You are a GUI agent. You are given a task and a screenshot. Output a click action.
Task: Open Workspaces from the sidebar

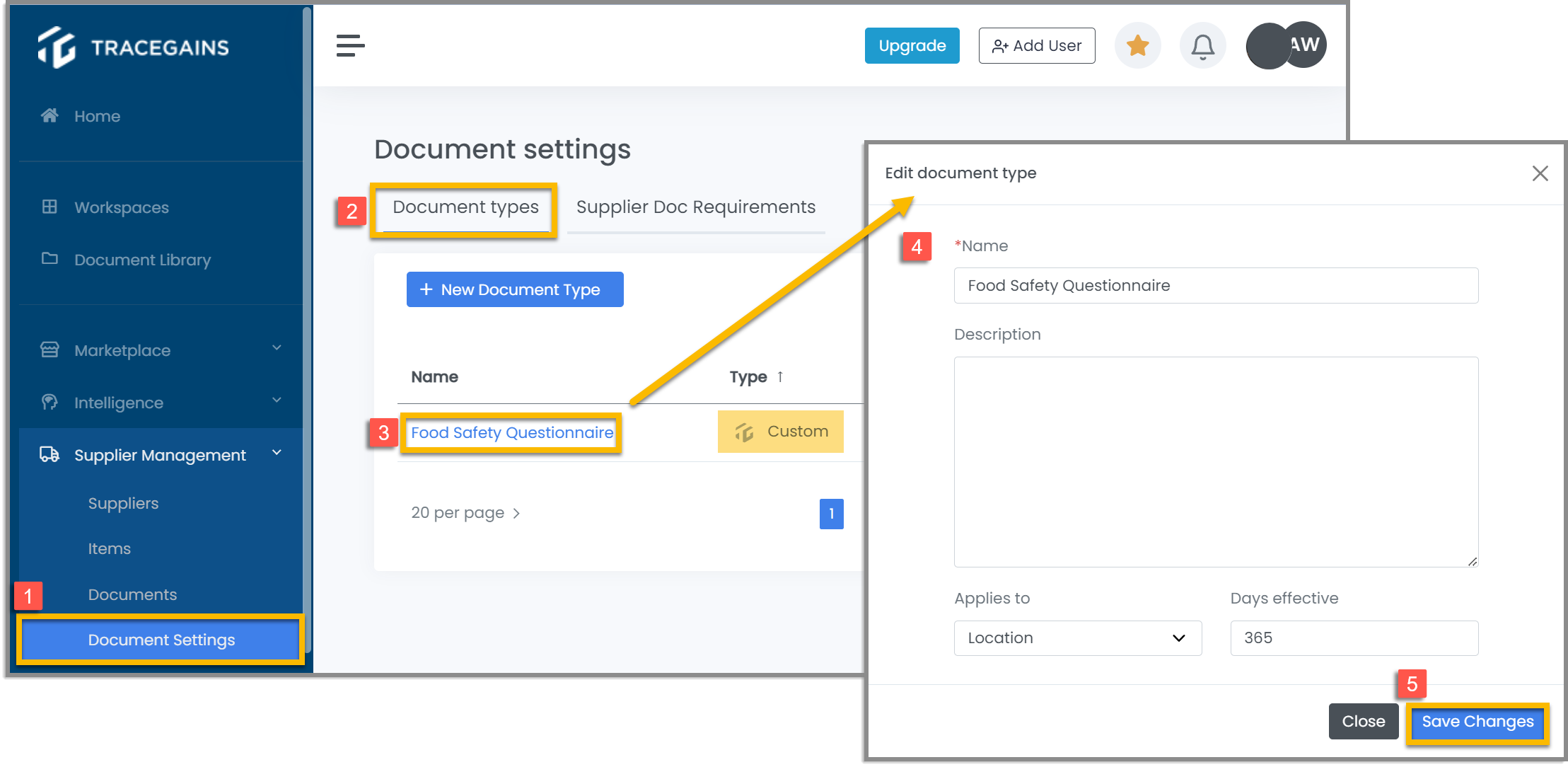tap(120, 207)
